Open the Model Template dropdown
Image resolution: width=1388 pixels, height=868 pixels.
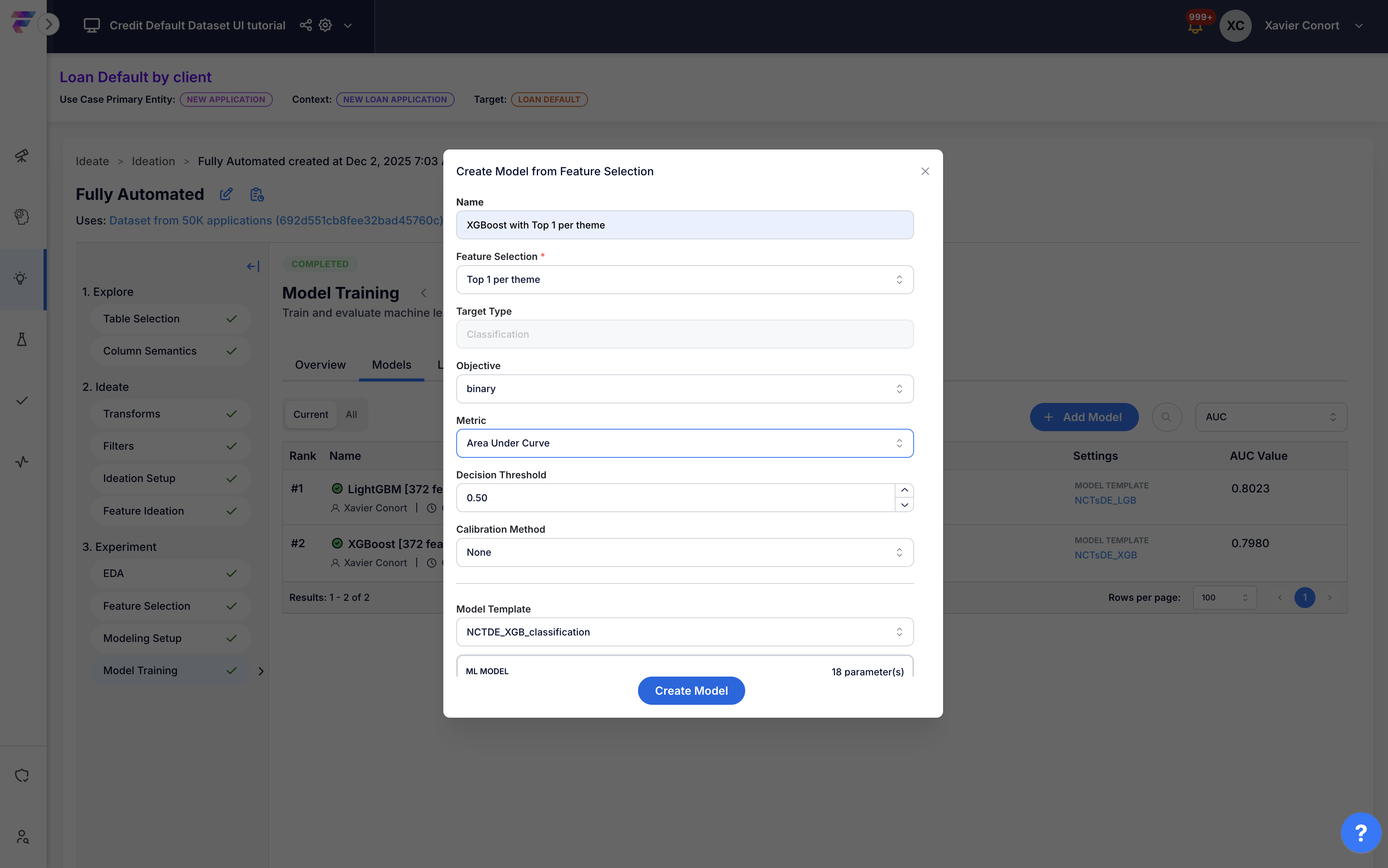pyautogui.click(x=684, y=632)
